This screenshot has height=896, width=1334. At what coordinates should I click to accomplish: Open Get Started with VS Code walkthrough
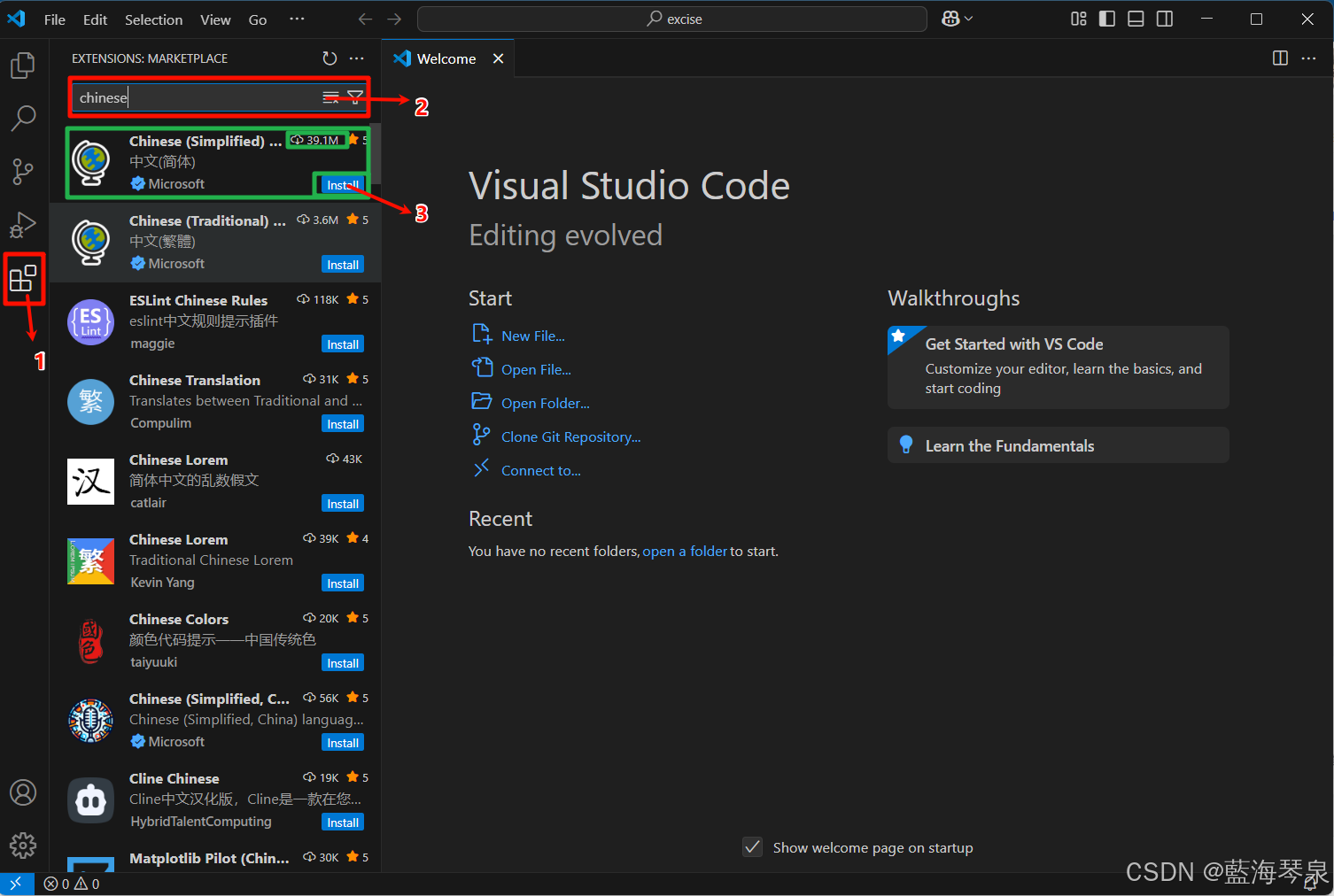1059,367
